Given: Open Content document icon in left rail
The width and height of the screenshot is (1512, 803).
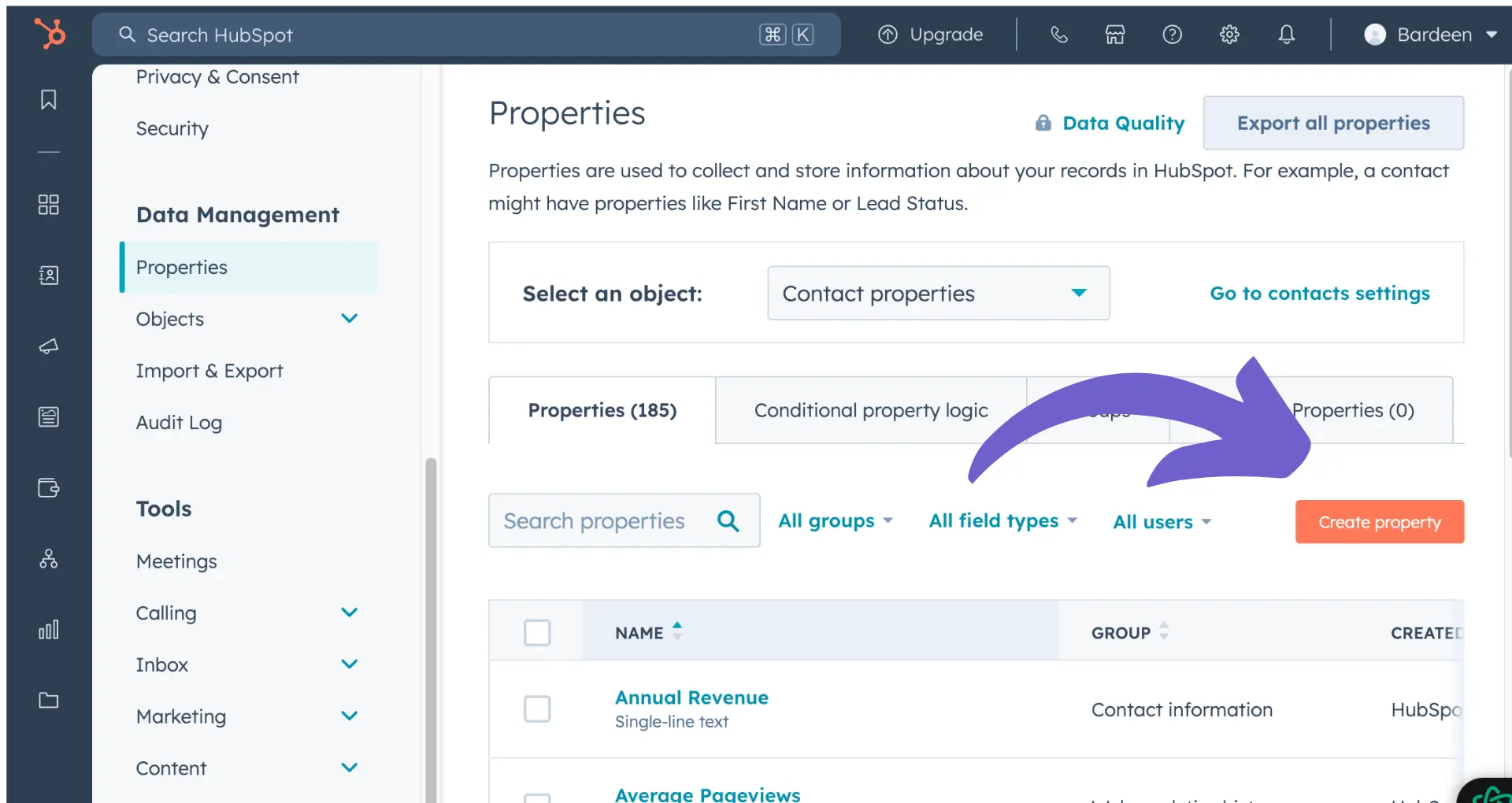Looking at the screenshot, I should 49,416.
